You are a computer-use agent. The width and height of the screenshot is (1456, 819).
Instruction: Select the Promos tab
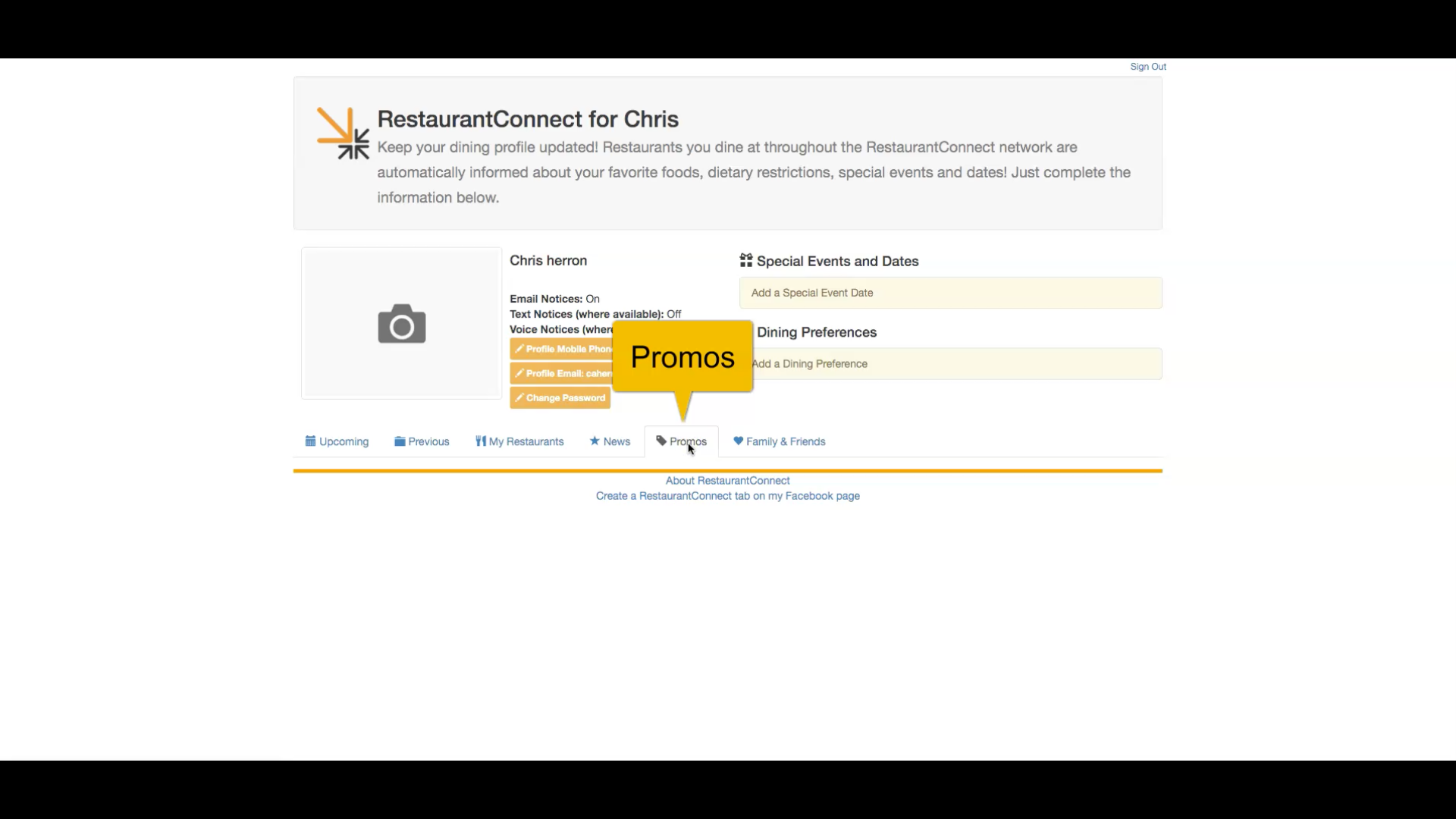coord(681,441)
